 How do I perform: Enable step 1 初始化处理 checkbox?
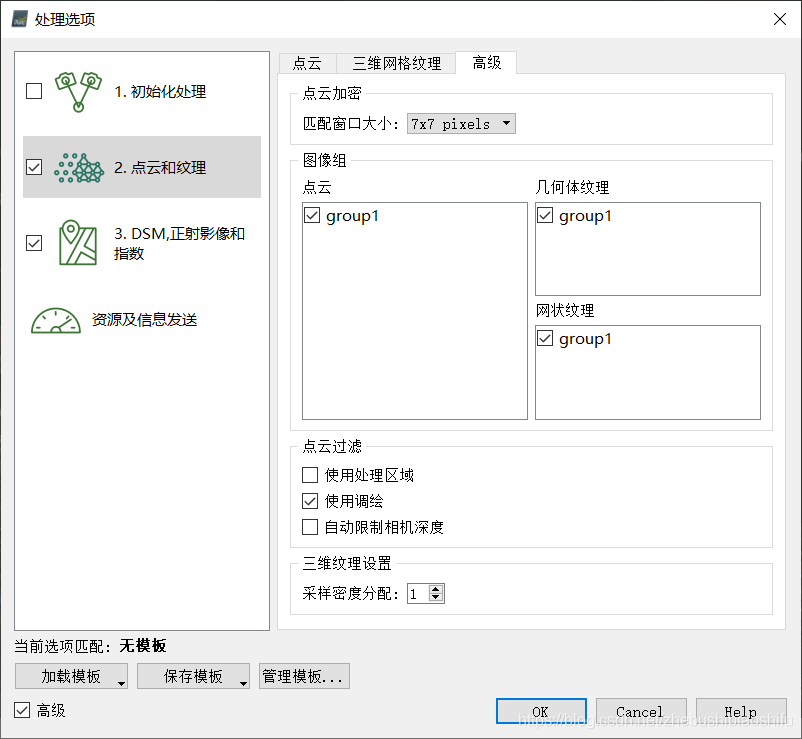(34, 92)
